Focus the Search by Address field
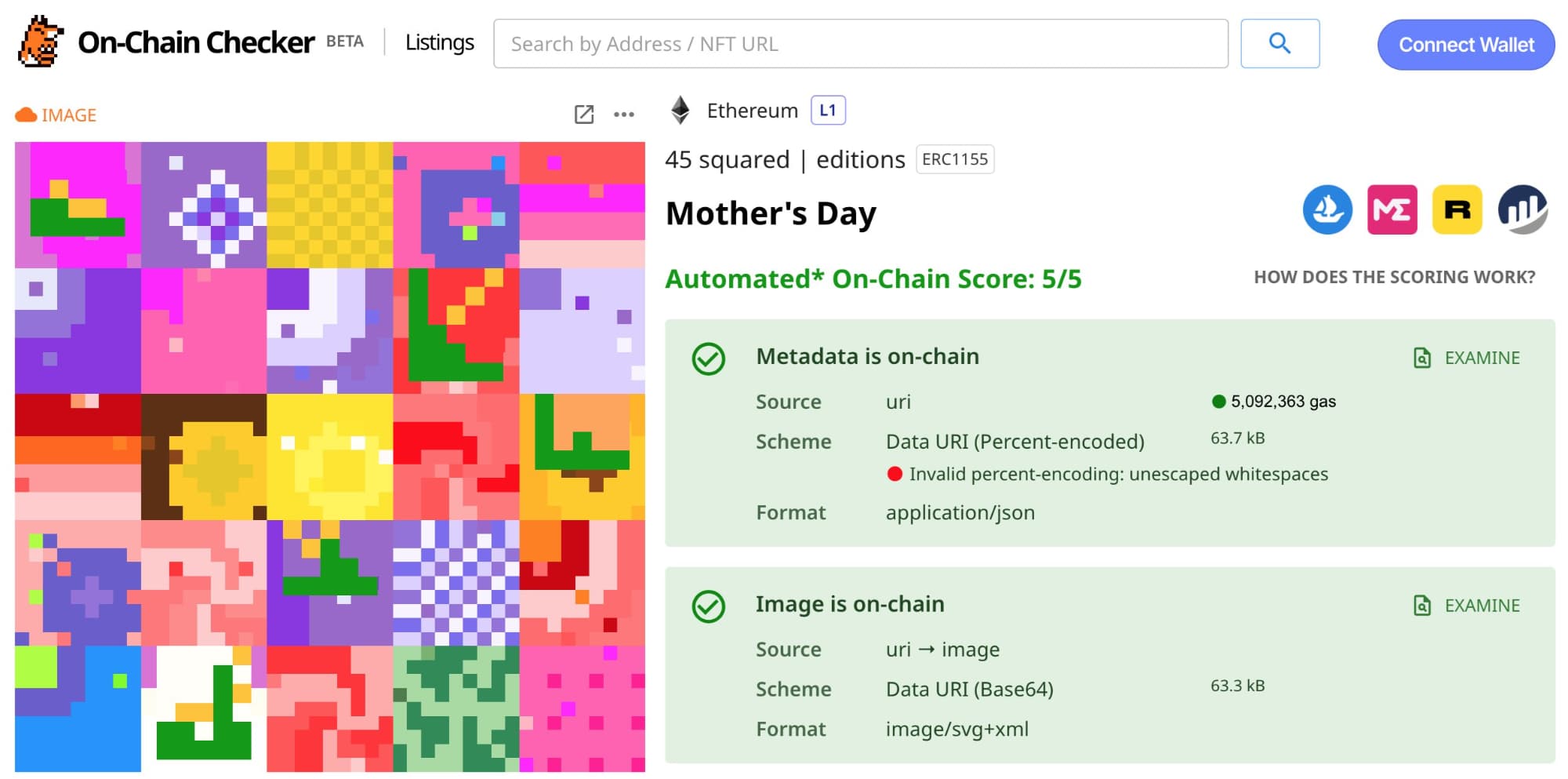This screenshot has width=1568, height=779. click(860, 44)
